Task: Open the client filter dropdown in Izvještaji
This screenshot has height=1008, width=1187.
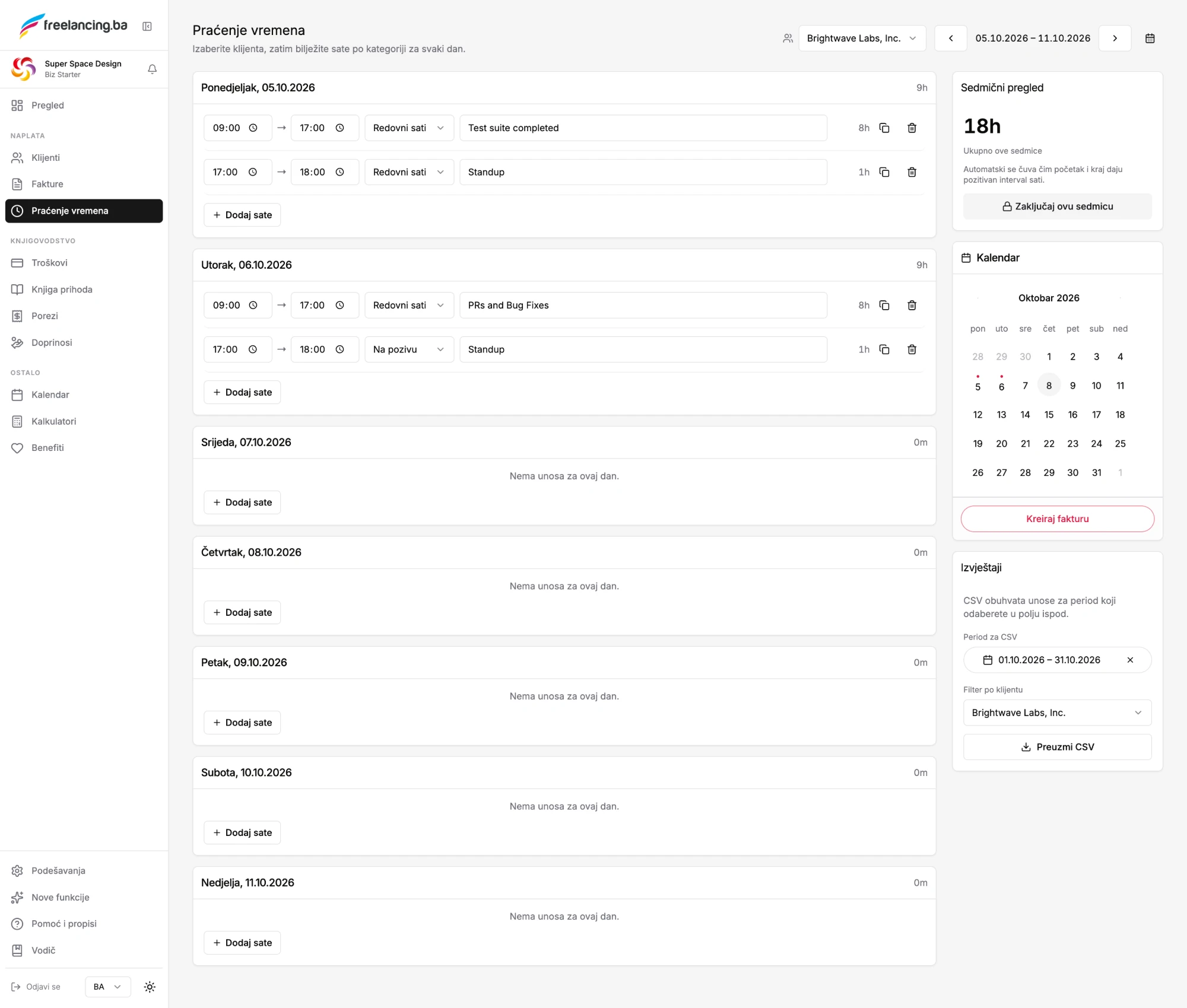Action: click(x=1057, y=713)
